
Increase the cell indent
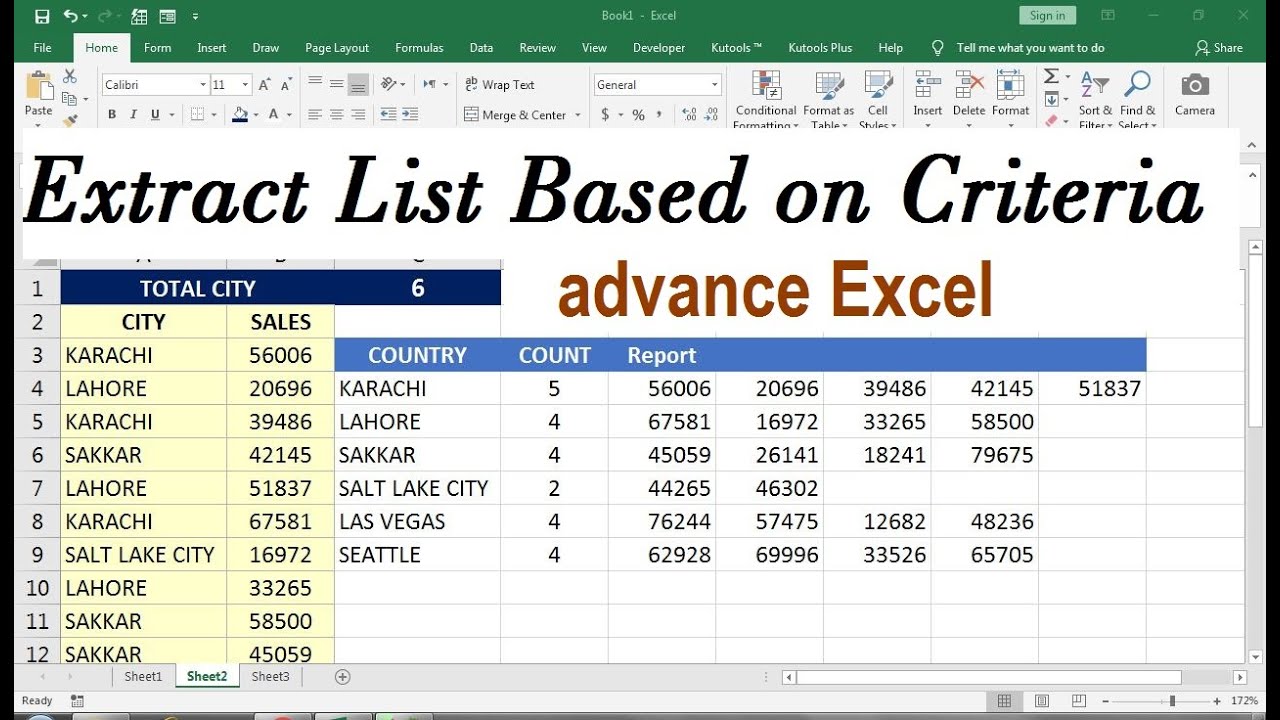pos(411,115)
